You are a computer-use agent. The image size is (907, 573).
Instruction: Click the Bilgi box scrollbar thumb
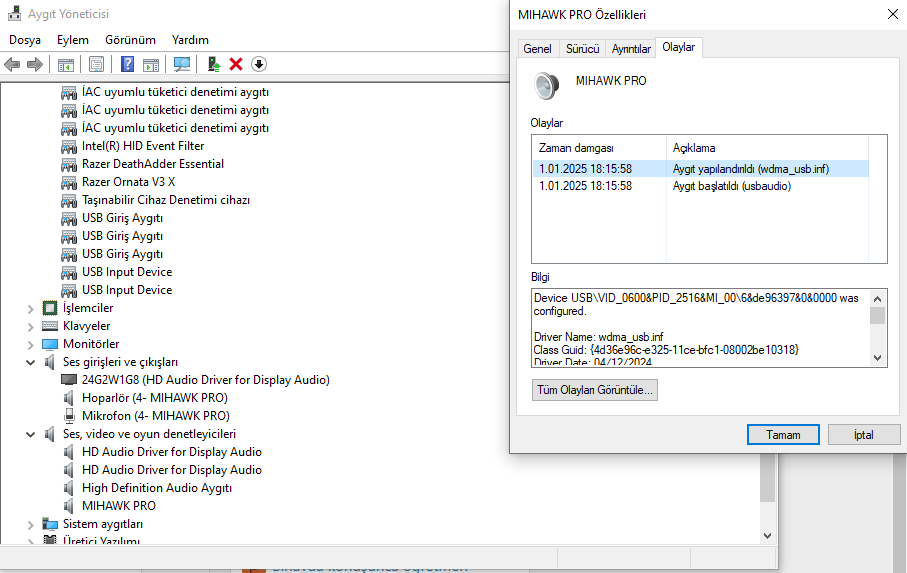pyautogui.click(x=877, y=316)
